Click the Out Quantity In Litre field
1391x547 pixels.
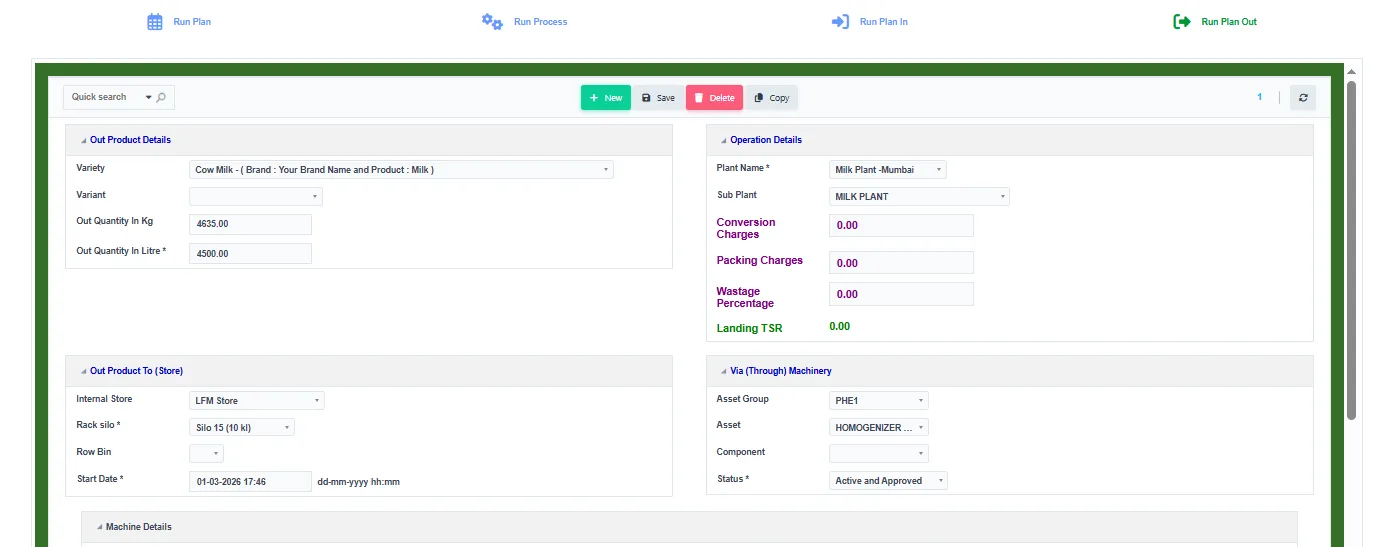250,254
